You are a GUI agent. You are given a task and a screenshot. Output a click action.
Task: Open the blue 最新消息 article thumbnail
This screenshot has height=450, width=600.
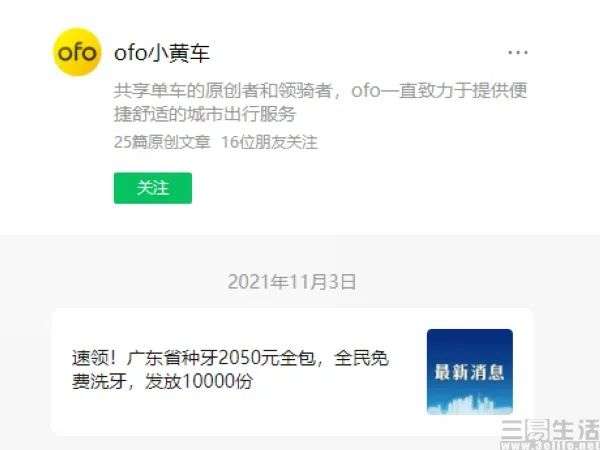[470, 372]
